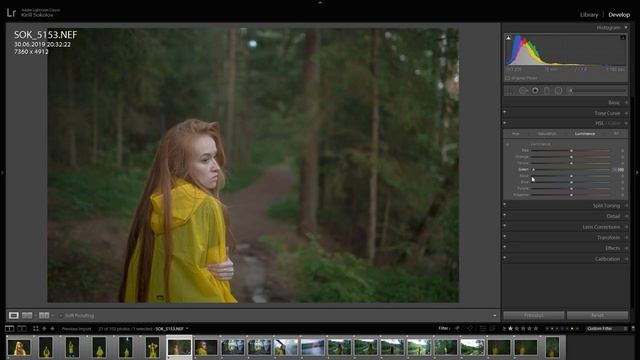
Task: Activate the HSL targeted adjustment tool
Action: tap(507, 144)
